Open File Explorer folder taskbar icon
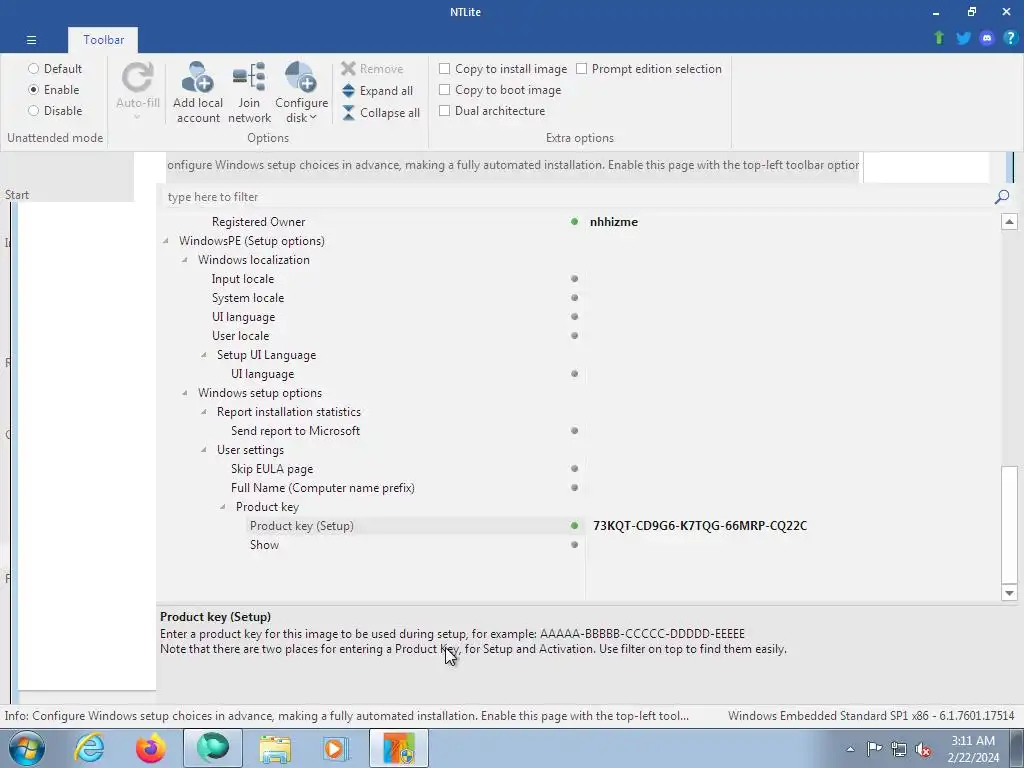 pyautogui.click(x=275, y=748)
